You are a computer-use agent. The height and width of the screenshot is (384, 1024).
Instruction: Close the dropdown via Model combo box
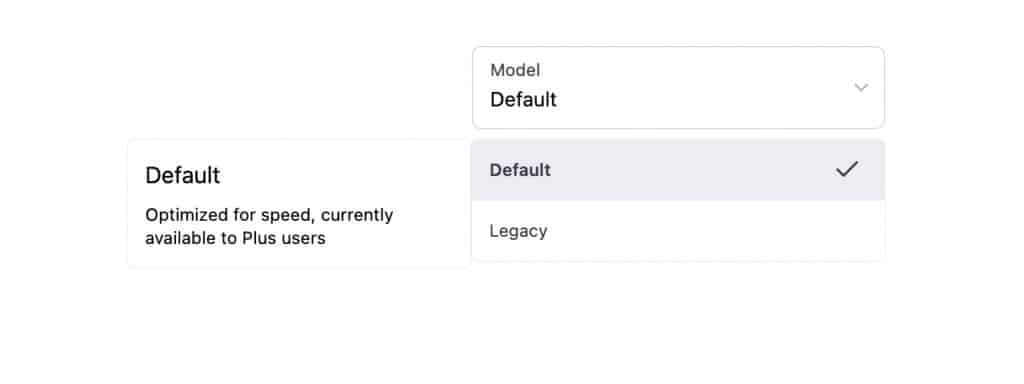tap(678, 88)
